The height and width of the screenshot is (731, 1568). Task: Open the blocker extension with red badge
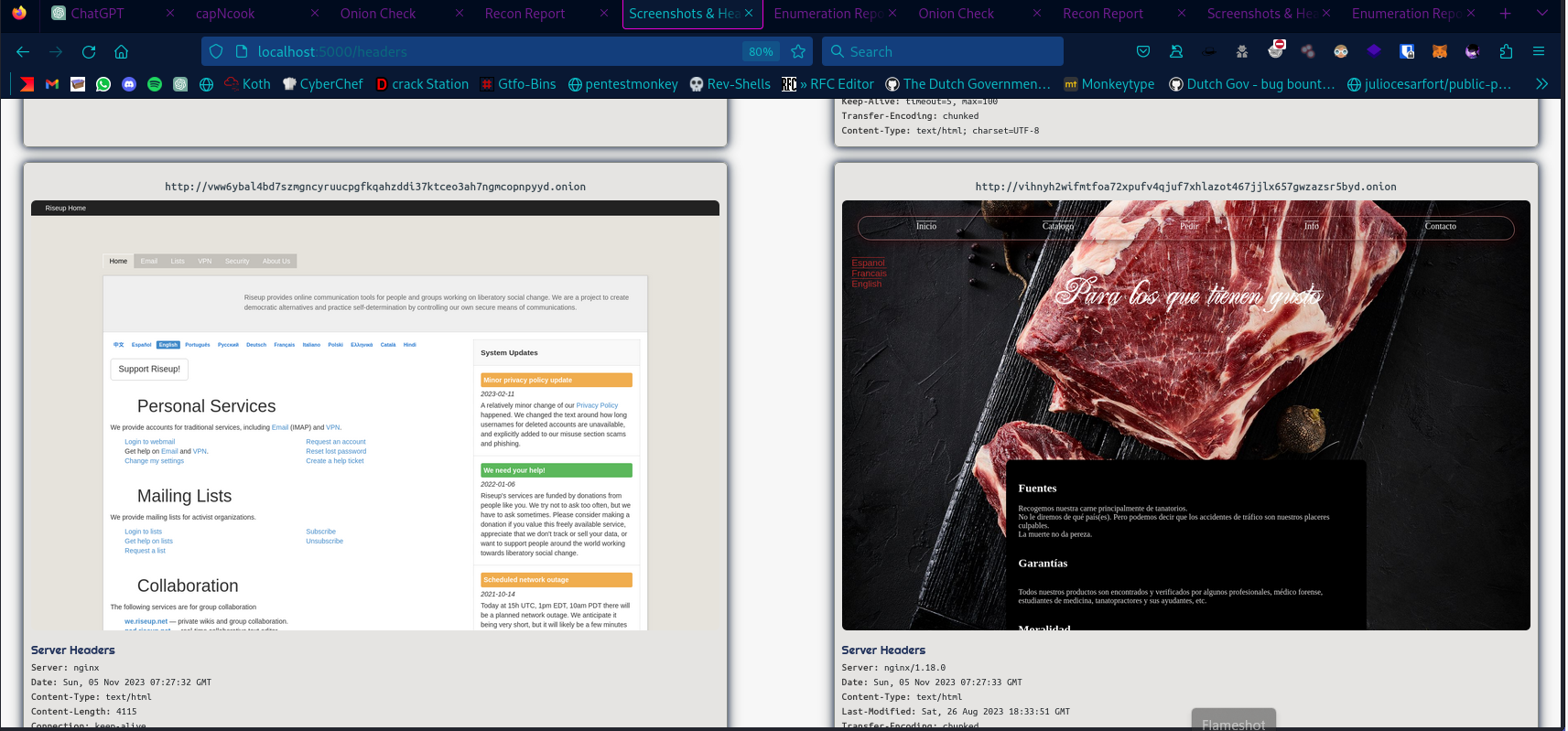click(1276, 50)
